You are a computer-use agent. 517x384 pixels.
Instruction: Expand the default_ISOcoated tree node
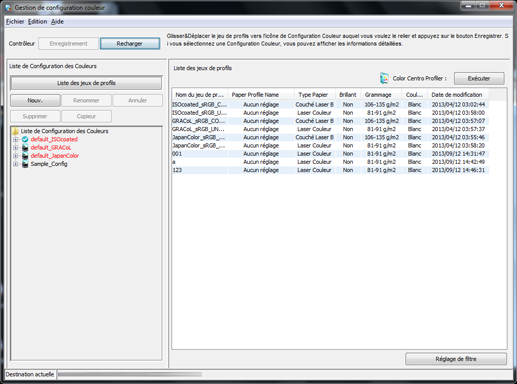16,139
